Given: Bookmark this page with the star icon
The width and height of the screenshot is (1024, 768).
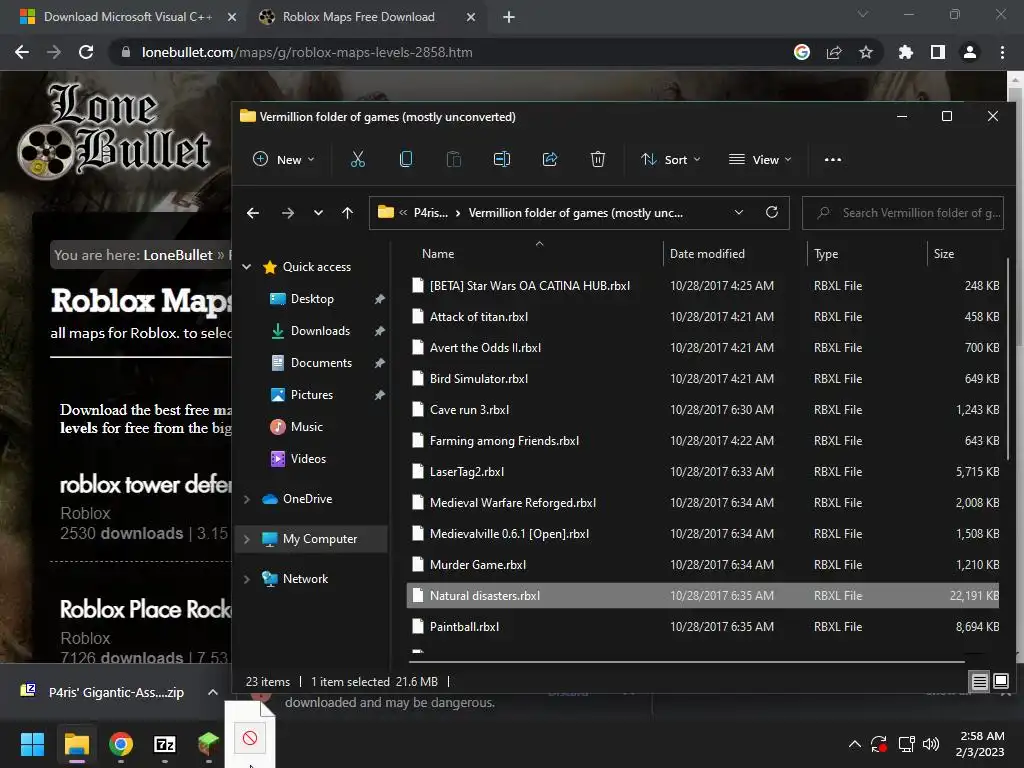Looking at the screenshot, I should [866, 52].
